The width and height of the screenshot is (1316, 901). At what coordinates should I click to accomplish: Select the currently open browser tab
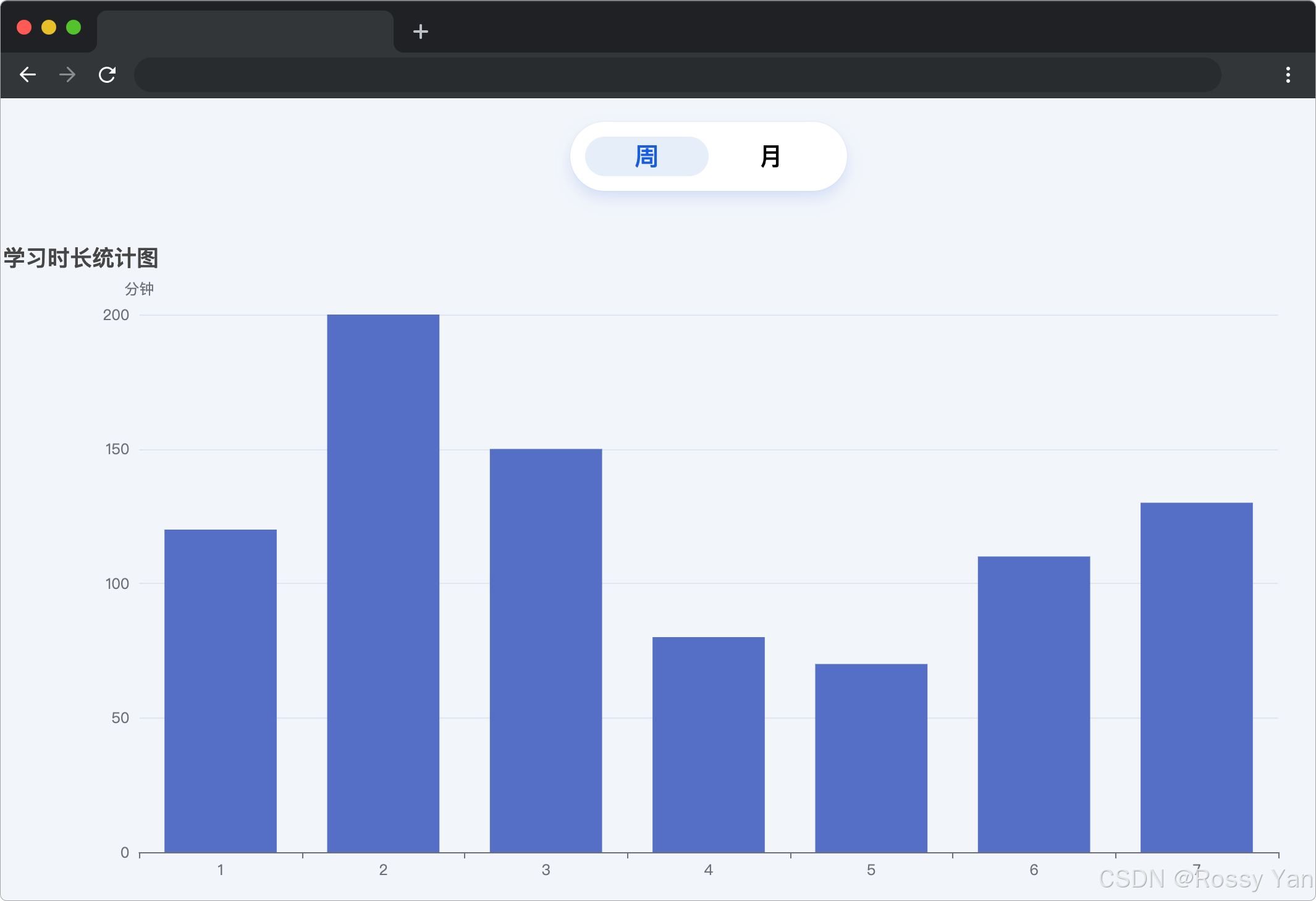(x=245, y=31)
